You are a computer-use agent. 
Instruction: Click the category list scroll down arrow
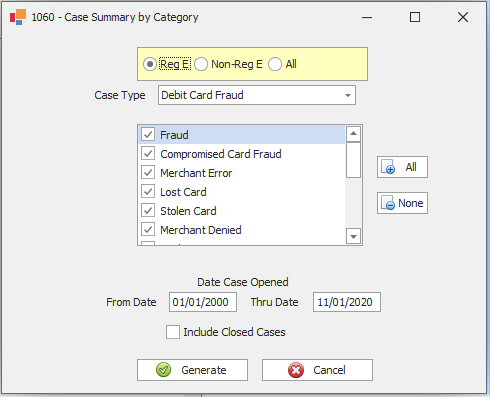353,236
